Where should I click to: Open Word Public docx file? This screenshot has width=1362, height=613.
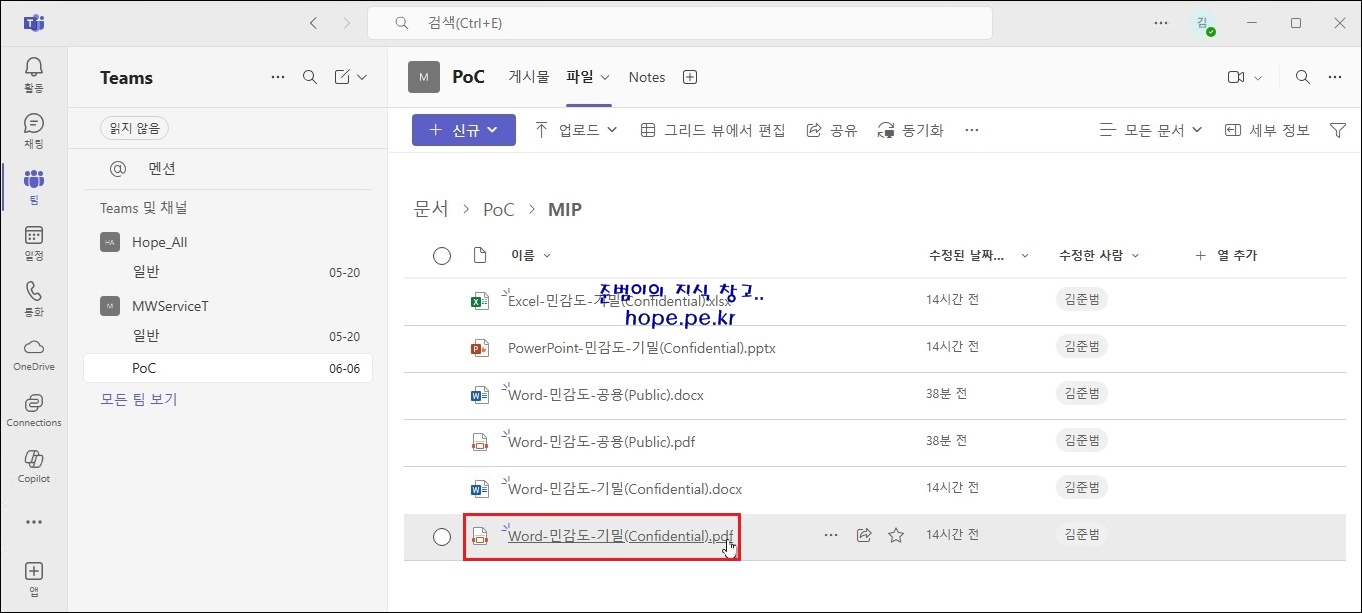tap(606, 395)
